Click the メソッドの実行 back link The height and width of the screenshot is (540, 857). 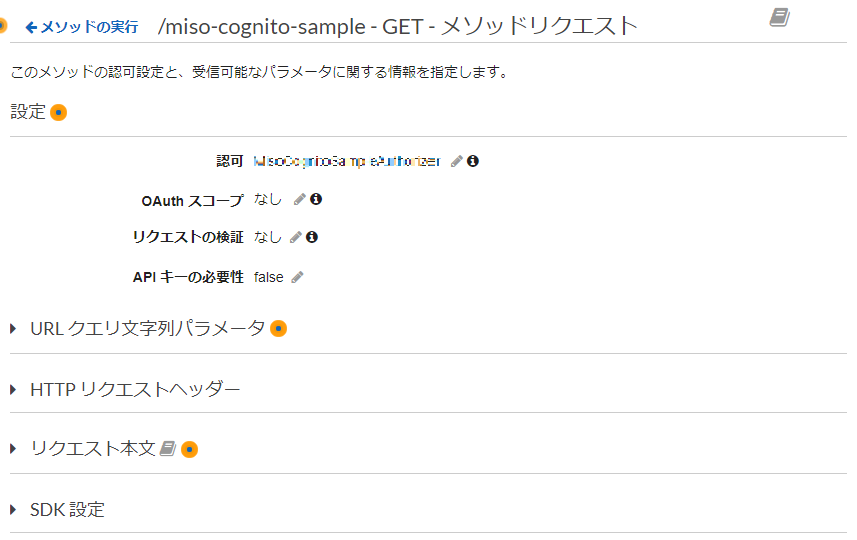82,27
